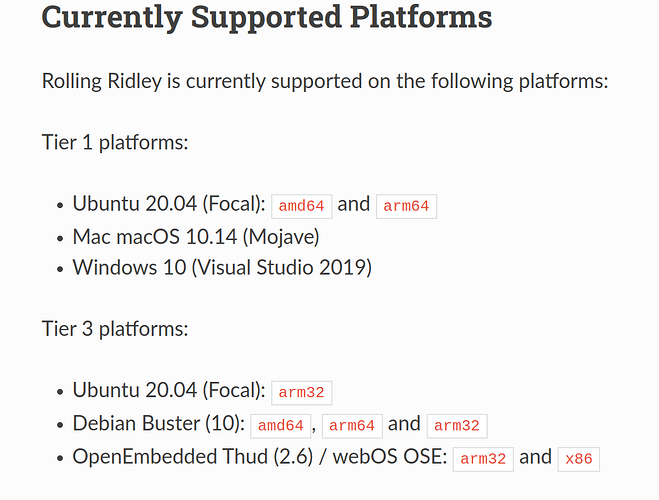659x500 pixels.
Task: Click the Tier 1 platforms label
Action: click(115, 142)
